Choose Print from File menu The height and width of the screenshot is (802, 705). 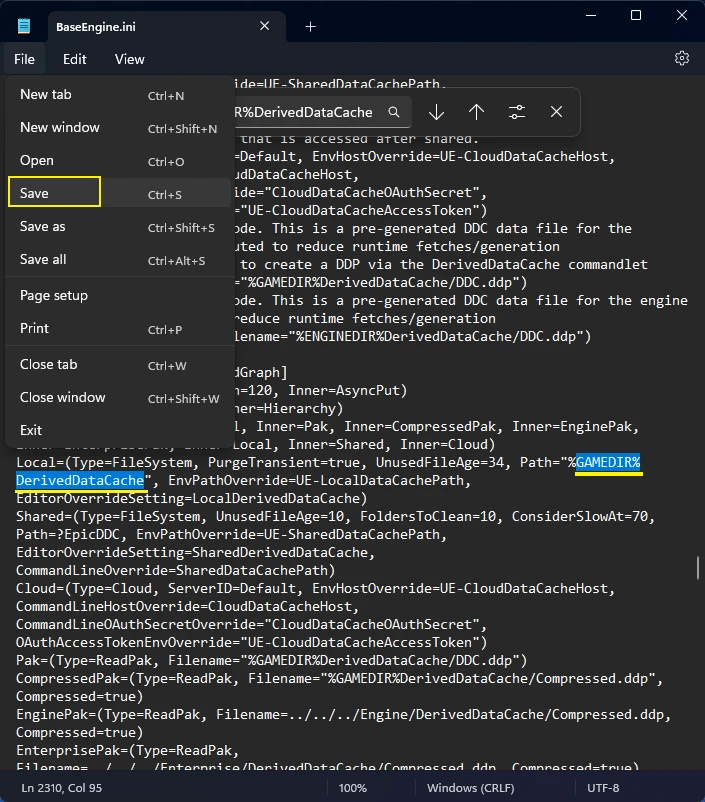click(x=119, y=328)
